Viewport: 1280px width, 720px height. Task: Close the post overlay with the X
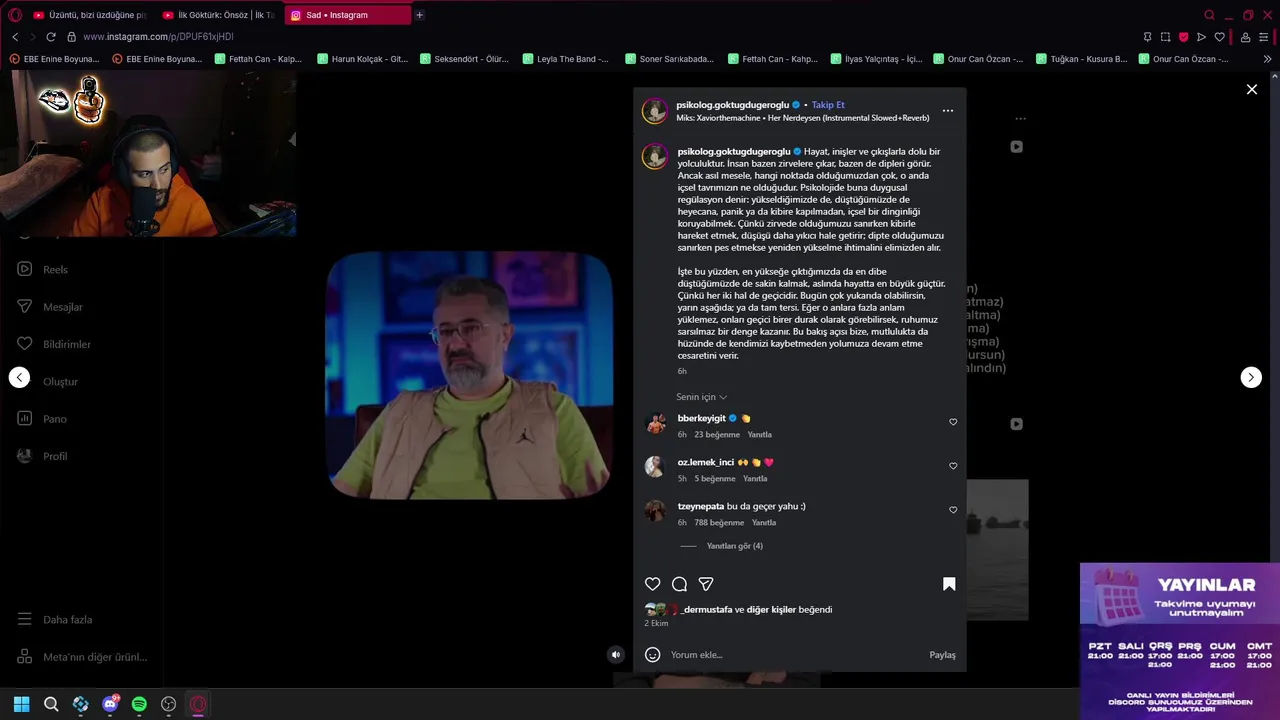1251,90
